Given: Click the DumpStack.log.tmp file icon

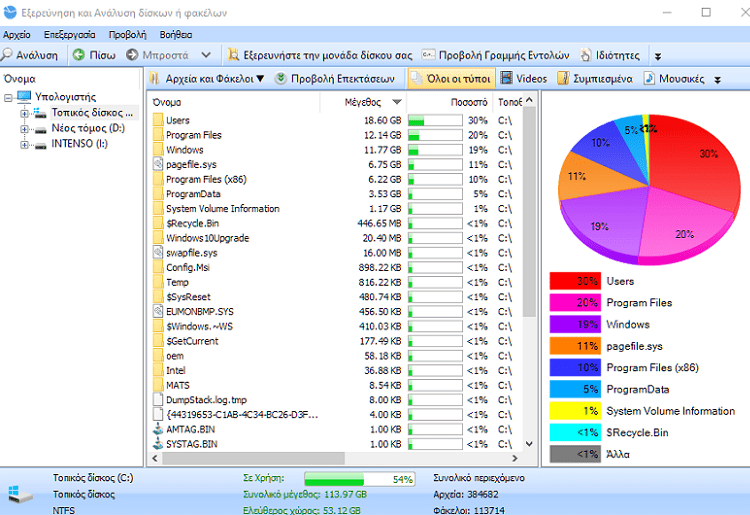Looking at the screenshot, I should click(158, 400).
